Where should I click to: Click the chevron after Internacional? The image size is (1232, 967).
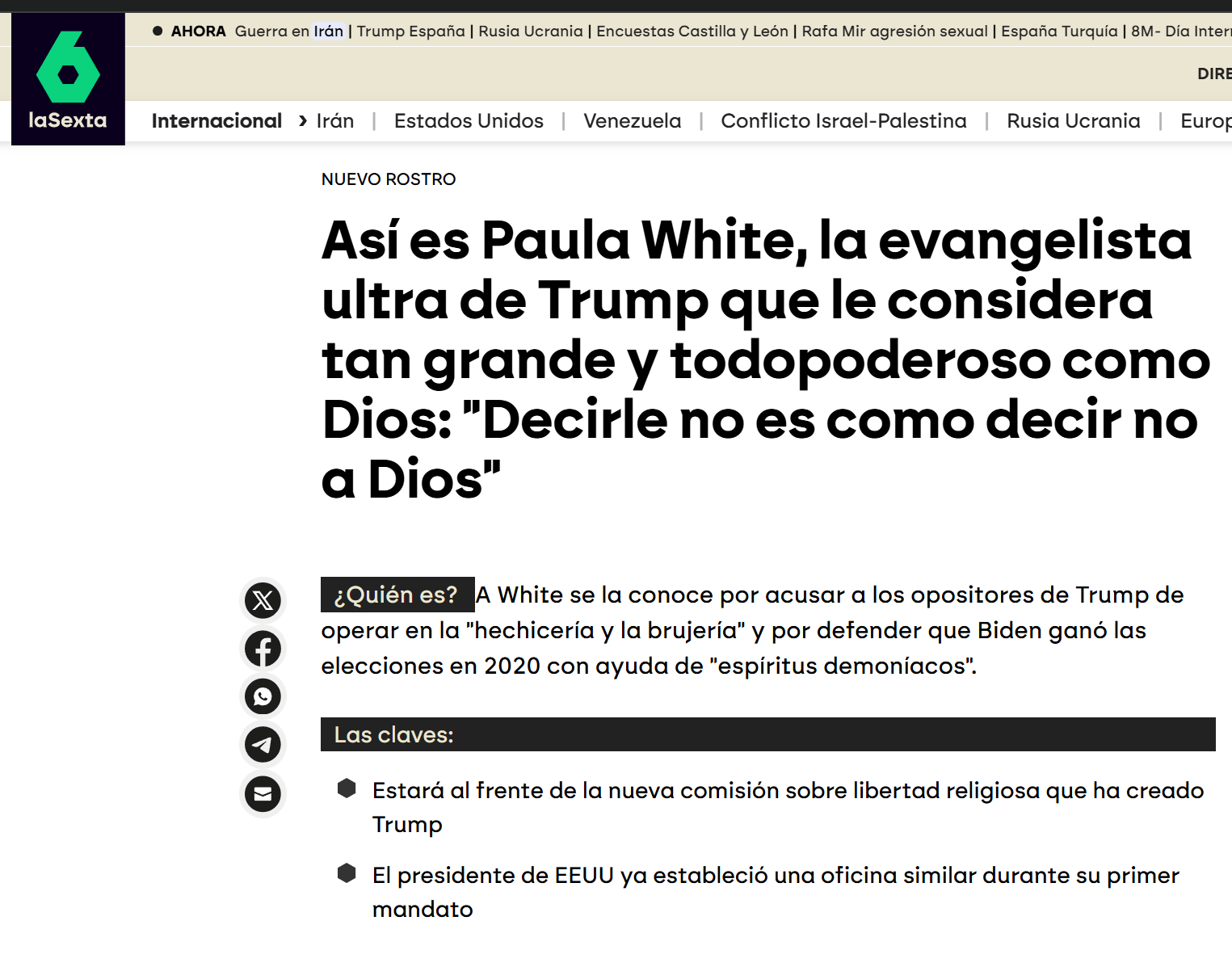pos(303,121)
